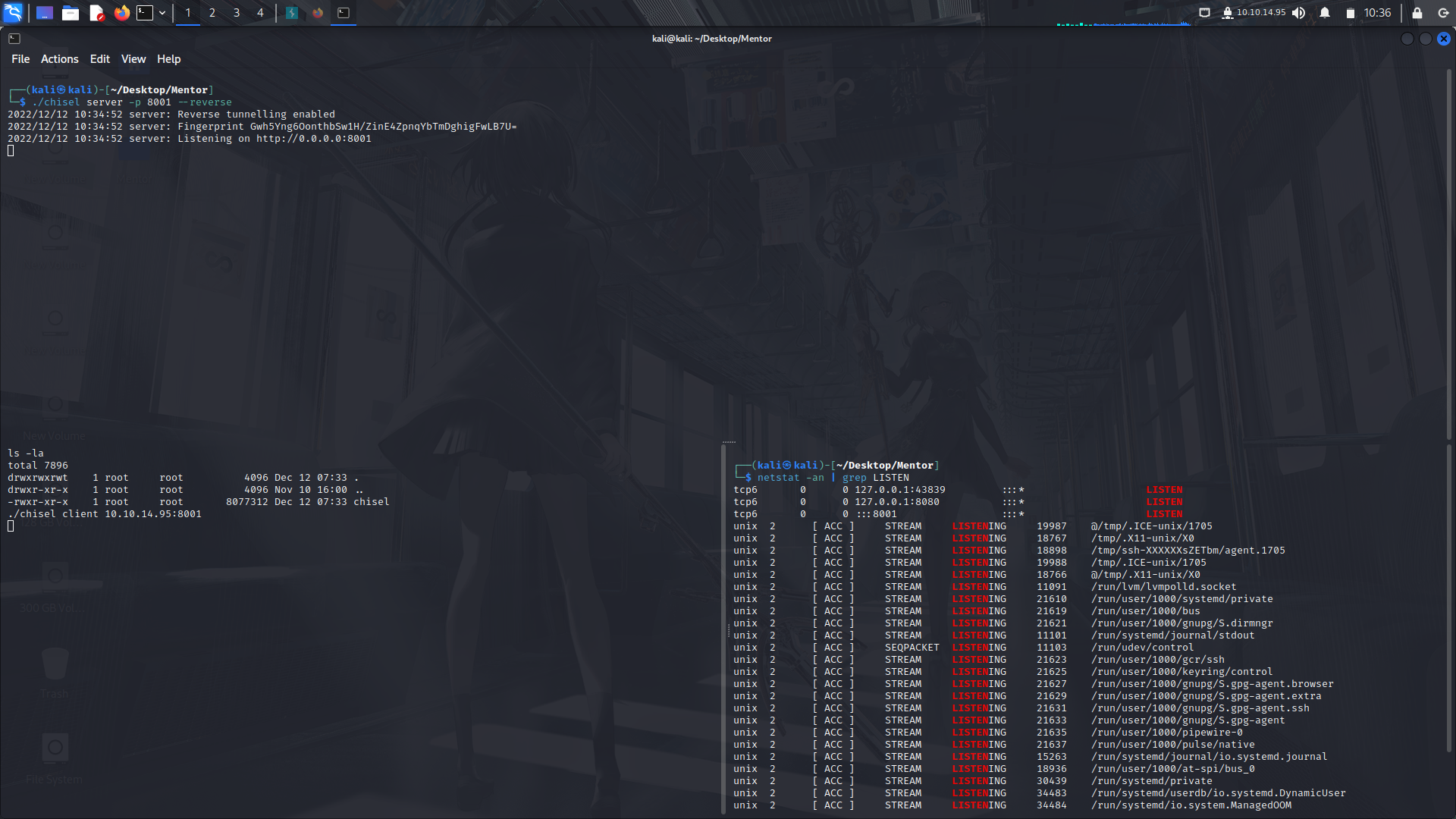This screenshot has height=819, width=1456.
Task: Check the battery status indicator
Action: coord(1351,13)
